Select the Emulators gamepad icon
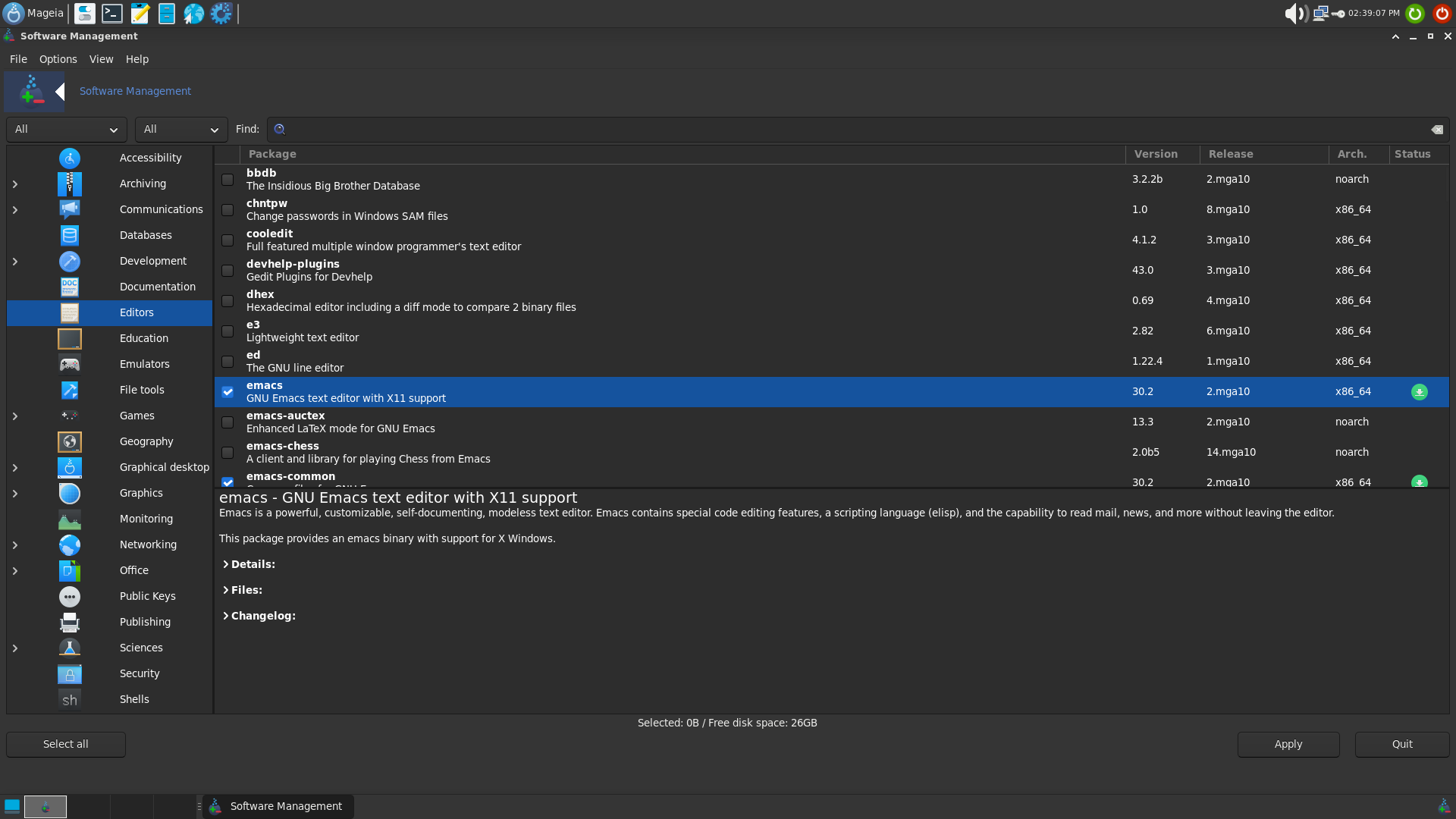The image size is (1456, 819). pos(69,364)
